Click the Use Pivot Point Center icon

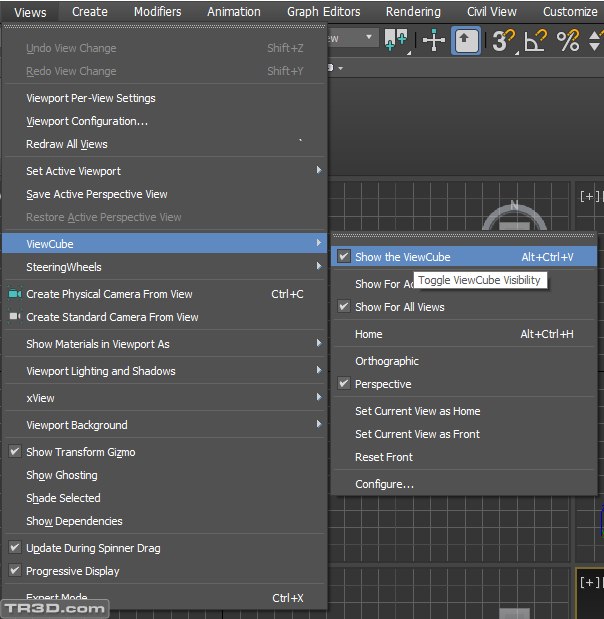click(396, 40)
